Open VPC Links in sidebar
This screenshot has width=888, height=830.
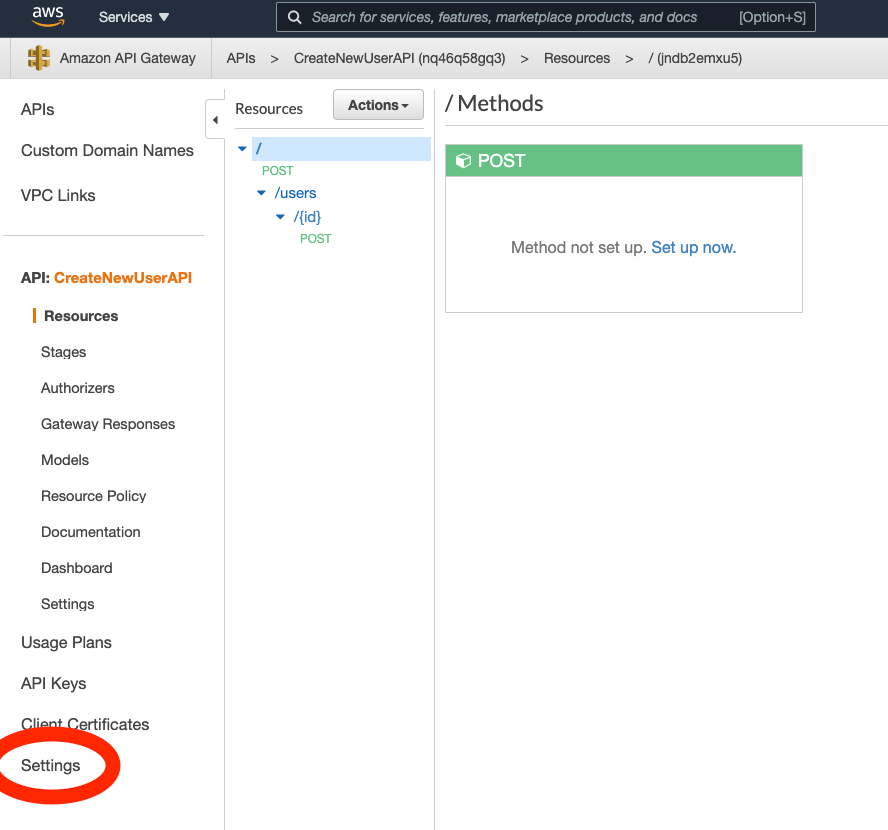[58, 195]
